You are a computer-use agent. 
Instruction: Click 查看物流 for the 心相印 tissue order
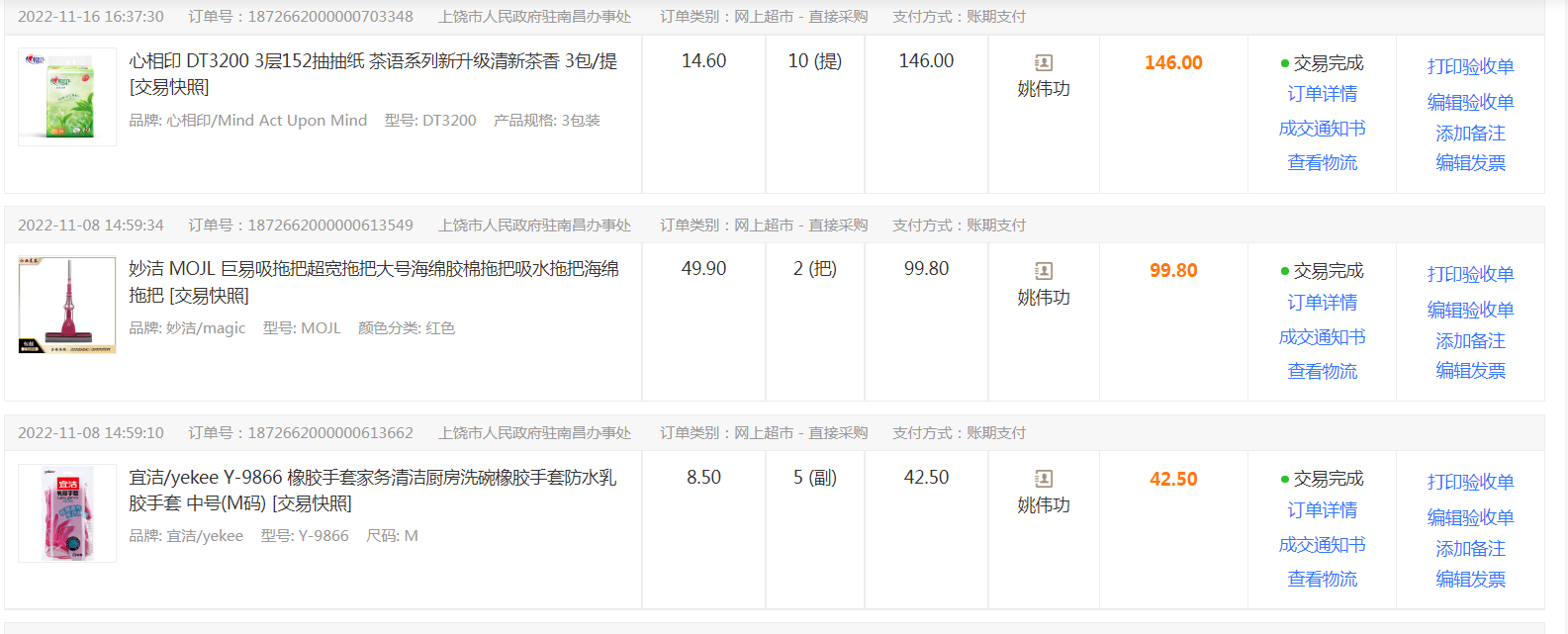coord(1322,162)
